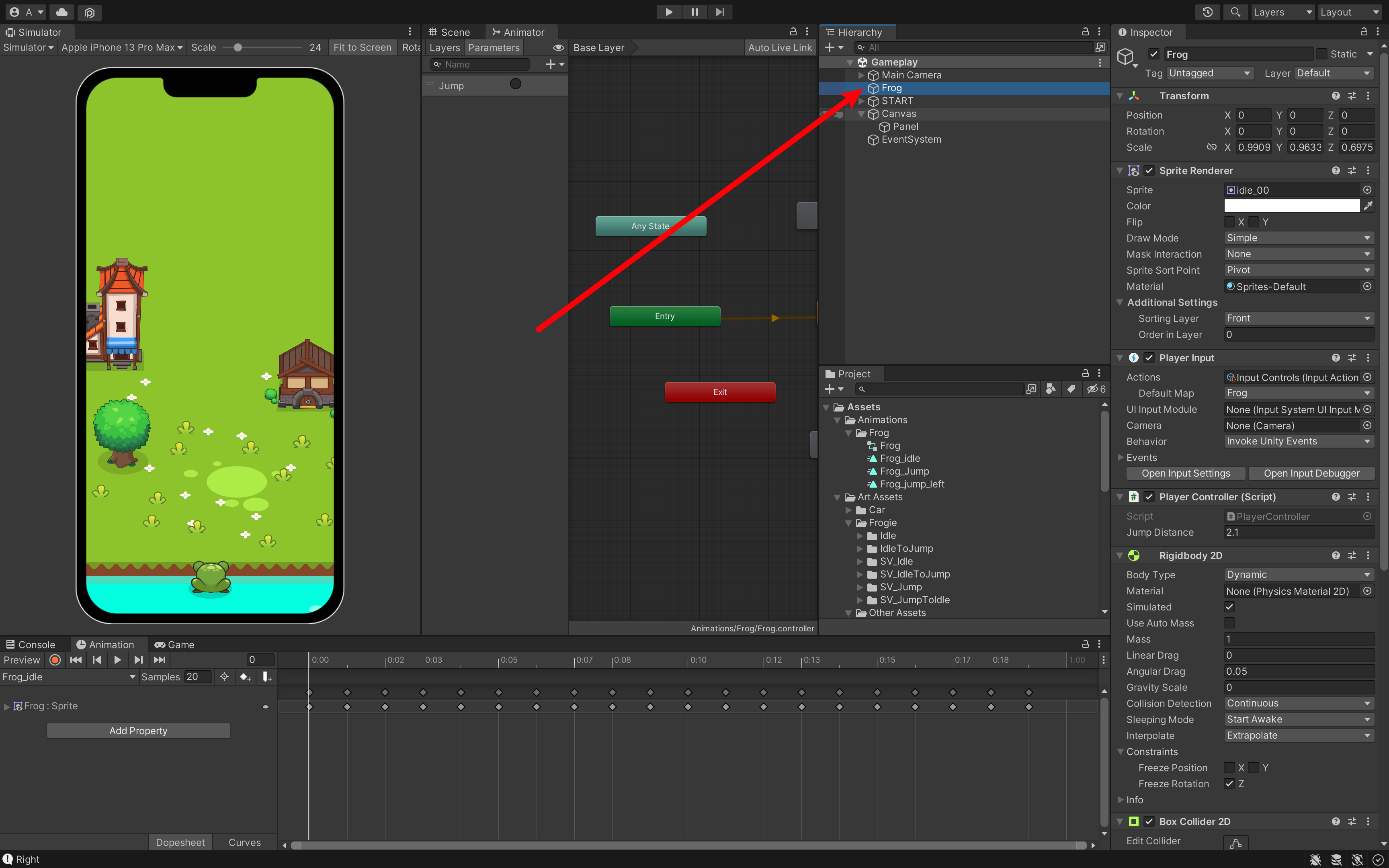Click Open Input Debugger button
1389x868 pixels.
coord(1311,474)
